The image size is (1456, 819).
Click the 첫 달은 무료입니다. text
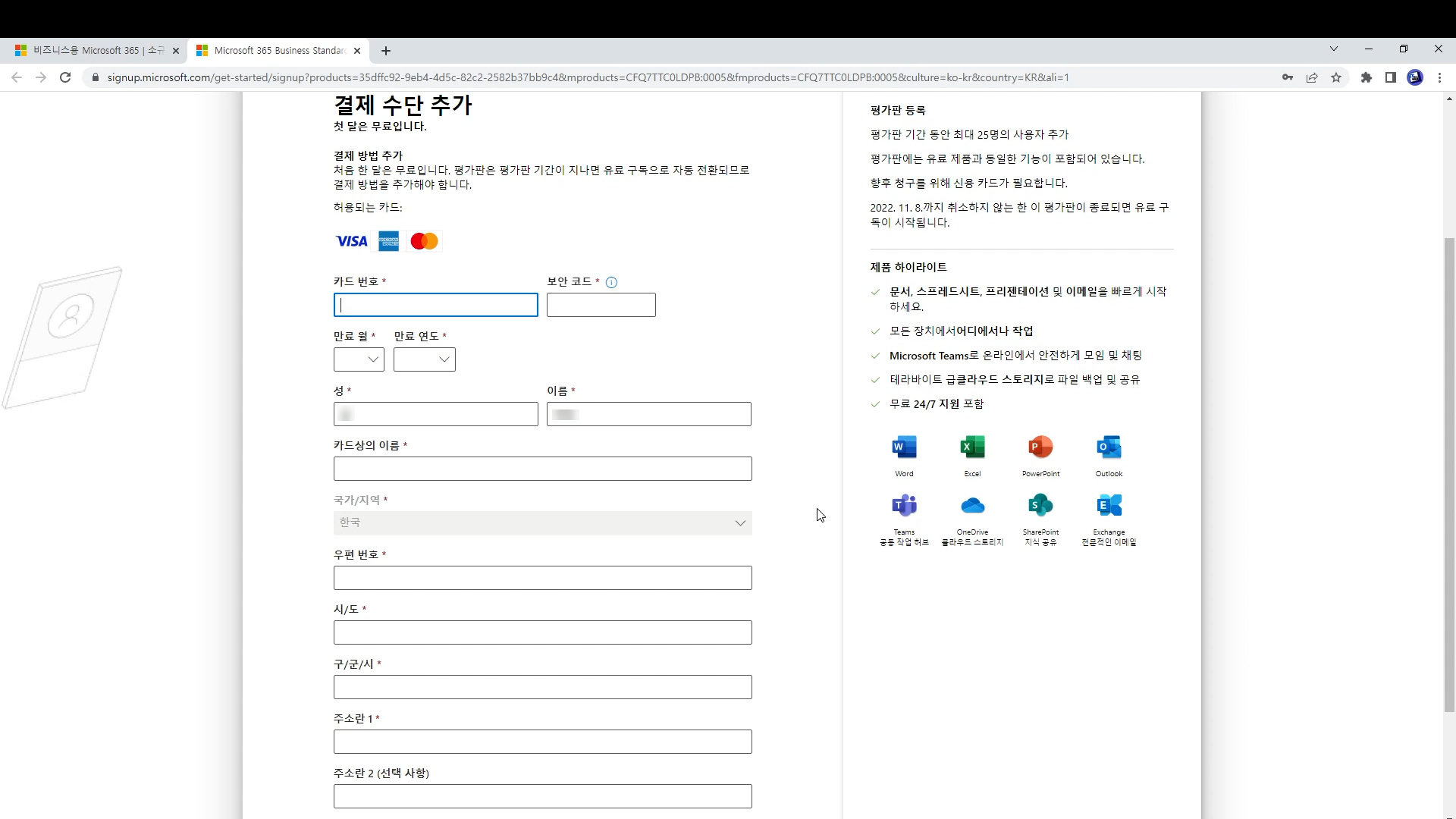click(380, 127)
